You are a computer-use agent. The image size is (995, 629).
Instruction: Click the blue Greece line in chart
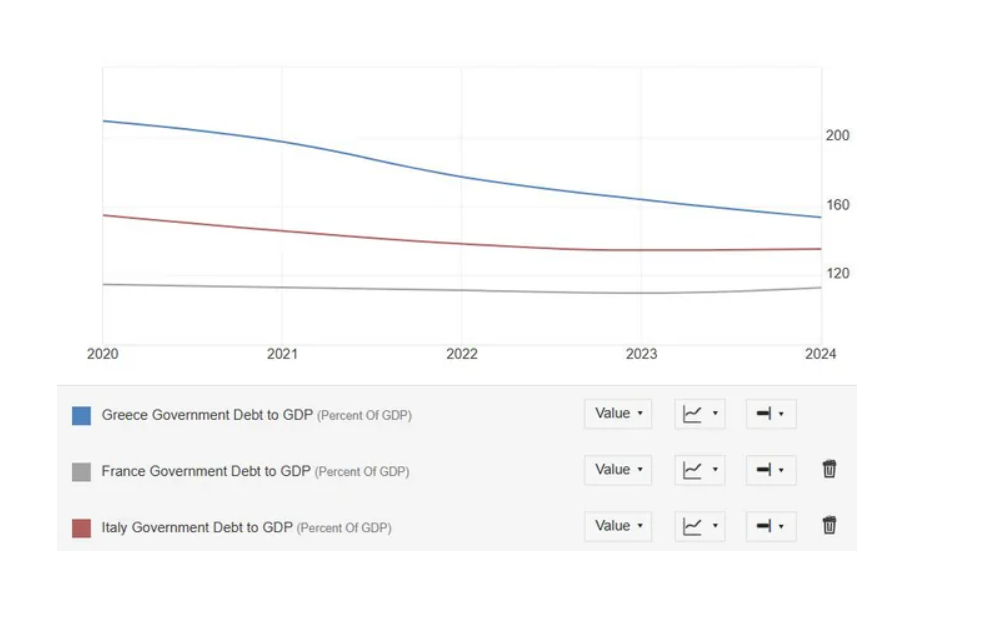[x=461, y=177]
